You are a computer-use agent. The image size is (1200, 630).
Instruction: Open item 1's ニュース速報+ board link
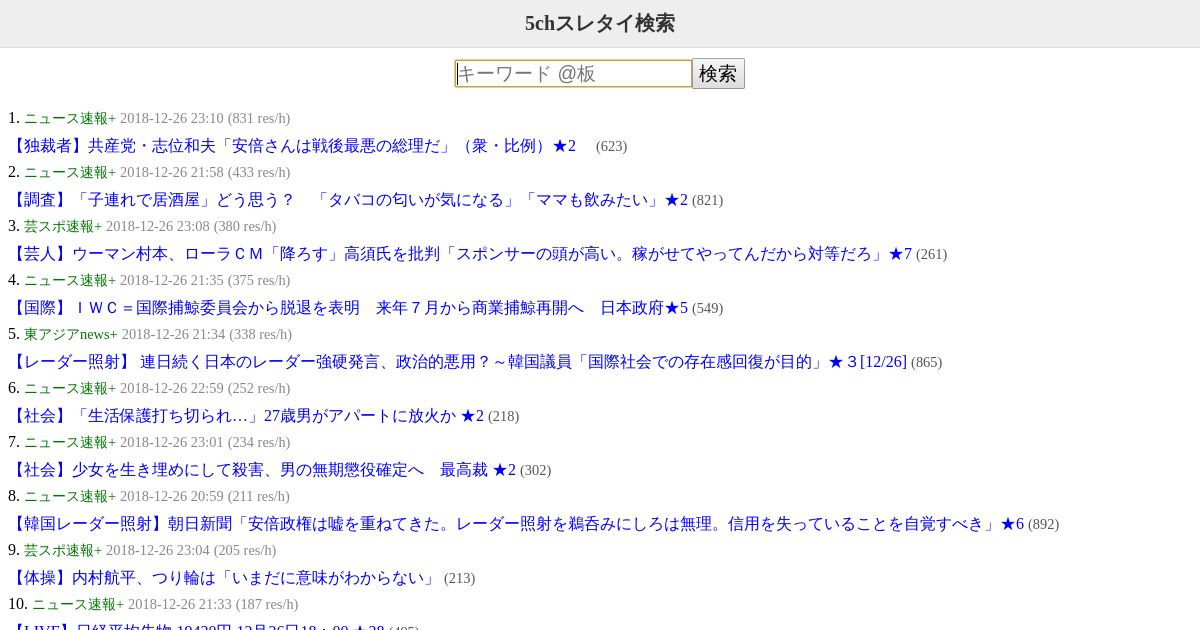point(70,118)
